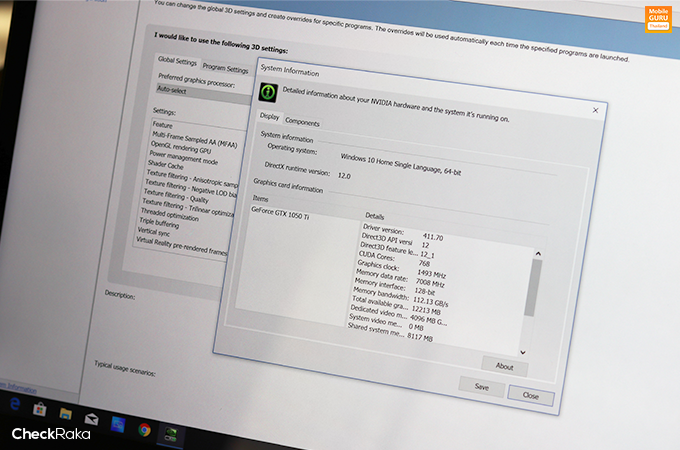The width and height of the screenshot is (680, 450).
Task: Switch to the Components tab
Action: pyautogui.click(x=302, y=122)
